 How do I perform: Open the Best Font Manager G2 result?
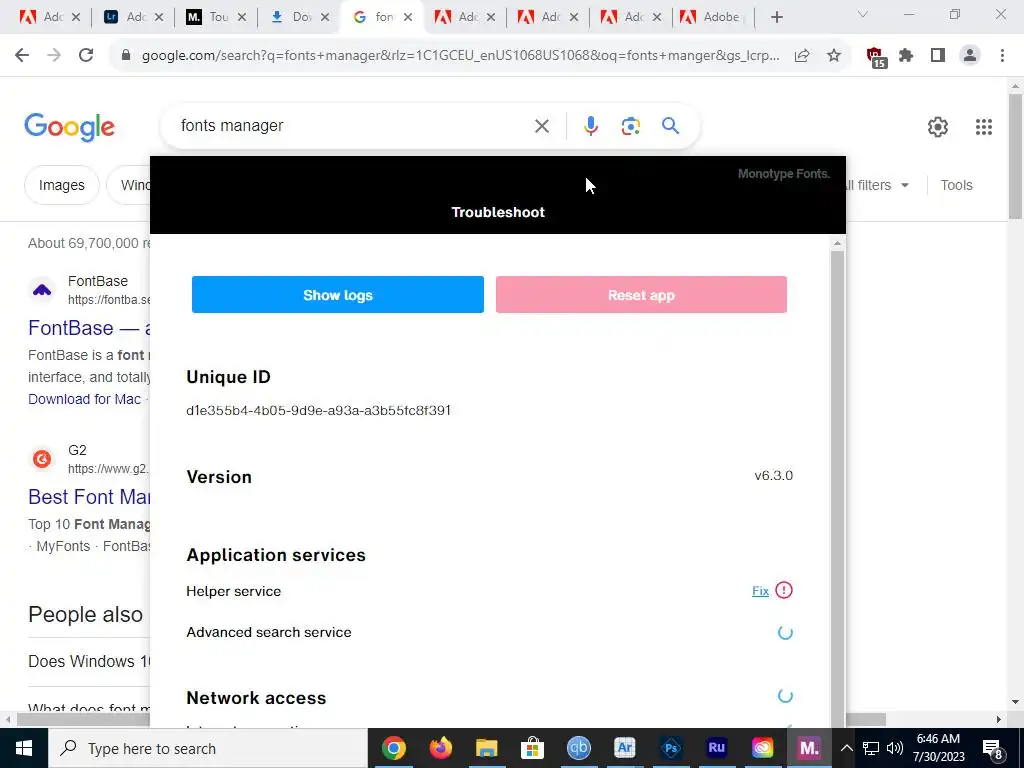point(89,497)
